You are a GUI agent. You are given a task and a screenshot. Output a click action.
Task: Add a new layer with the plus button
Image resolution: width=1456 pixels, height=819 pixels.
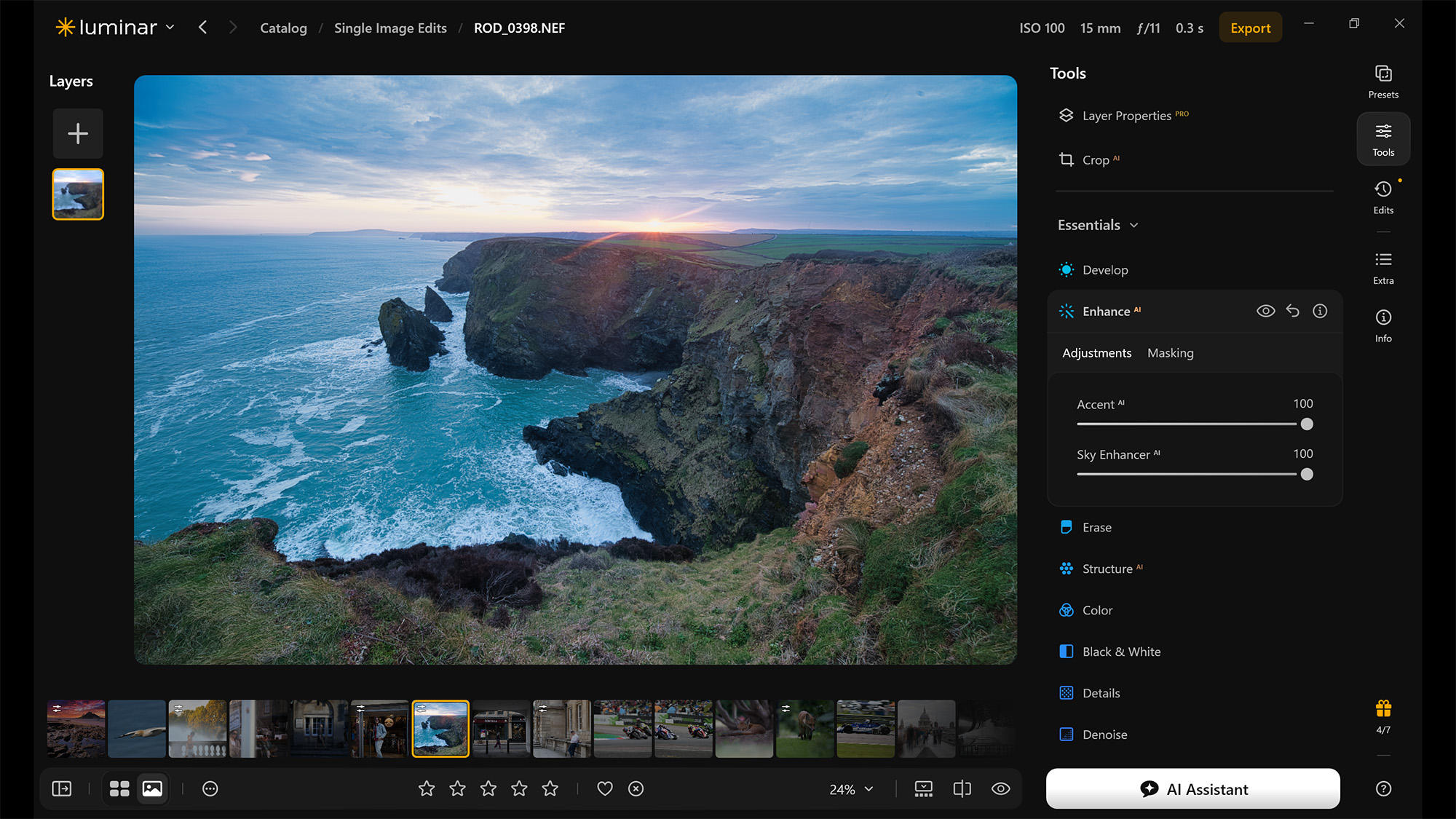78,133
